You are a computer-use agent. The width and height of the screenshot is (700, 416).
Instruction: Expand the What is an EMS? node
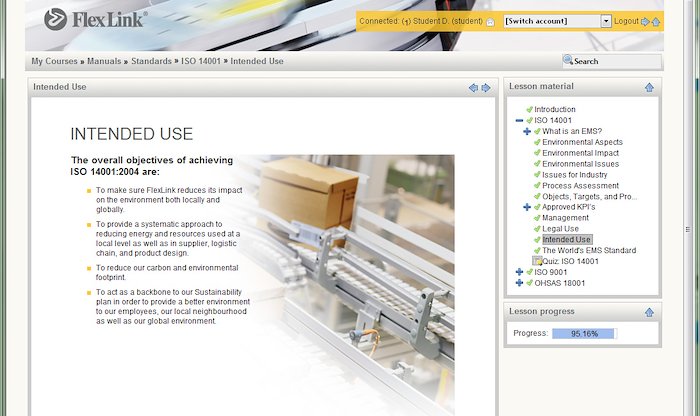[527, 131]
